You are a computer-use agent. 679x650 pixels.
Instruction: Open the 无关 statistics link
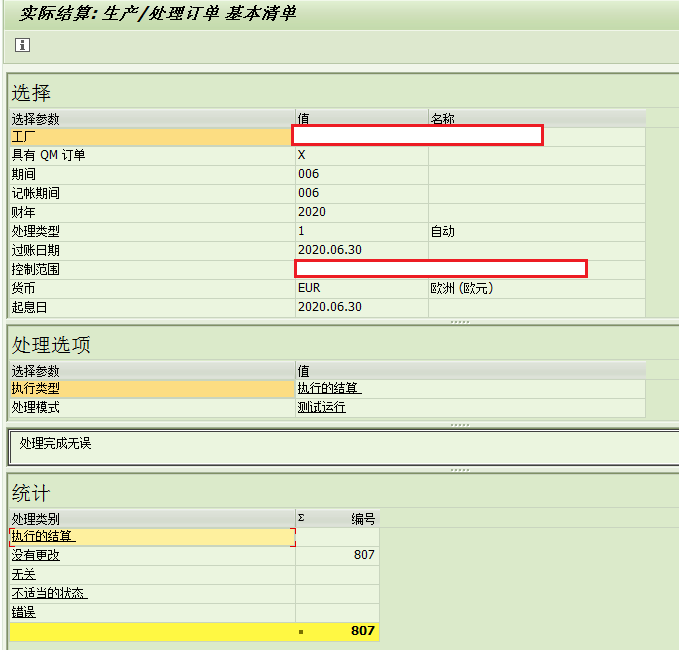pos(24,575)
